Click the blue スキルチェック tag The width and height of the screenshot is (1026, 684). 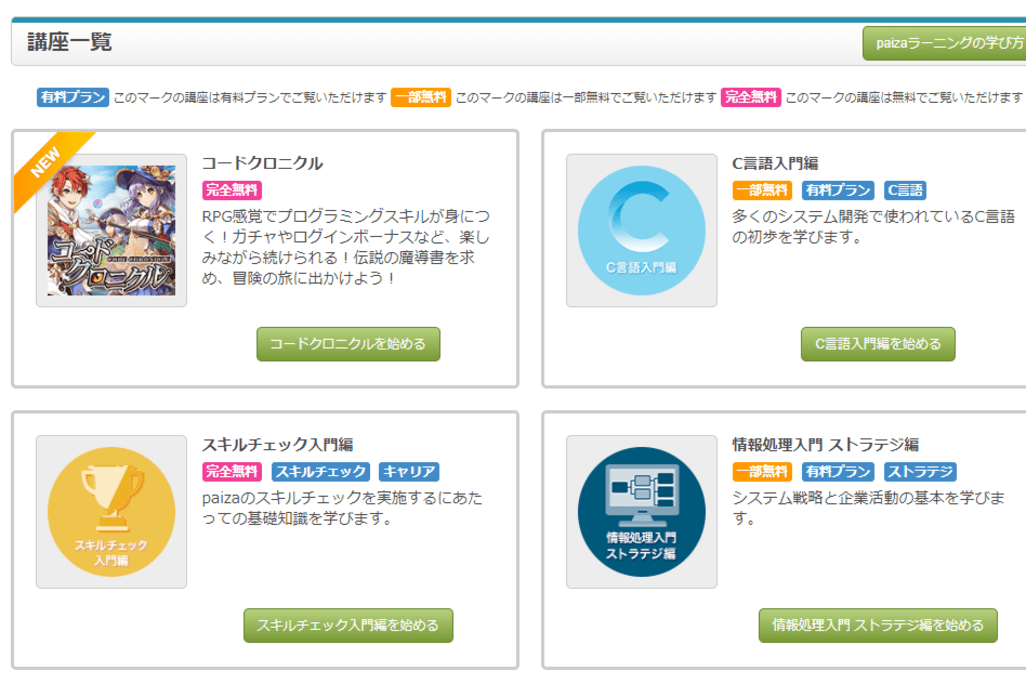322,472
